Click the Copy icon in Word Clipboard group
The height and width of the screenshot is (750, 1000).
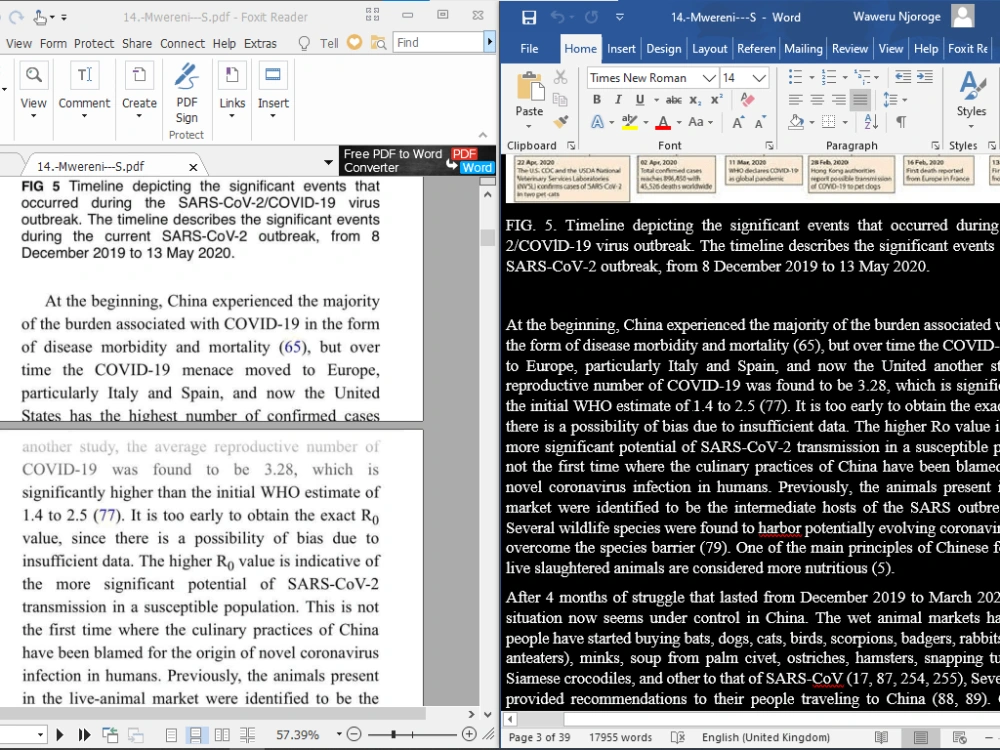point(560,99)
